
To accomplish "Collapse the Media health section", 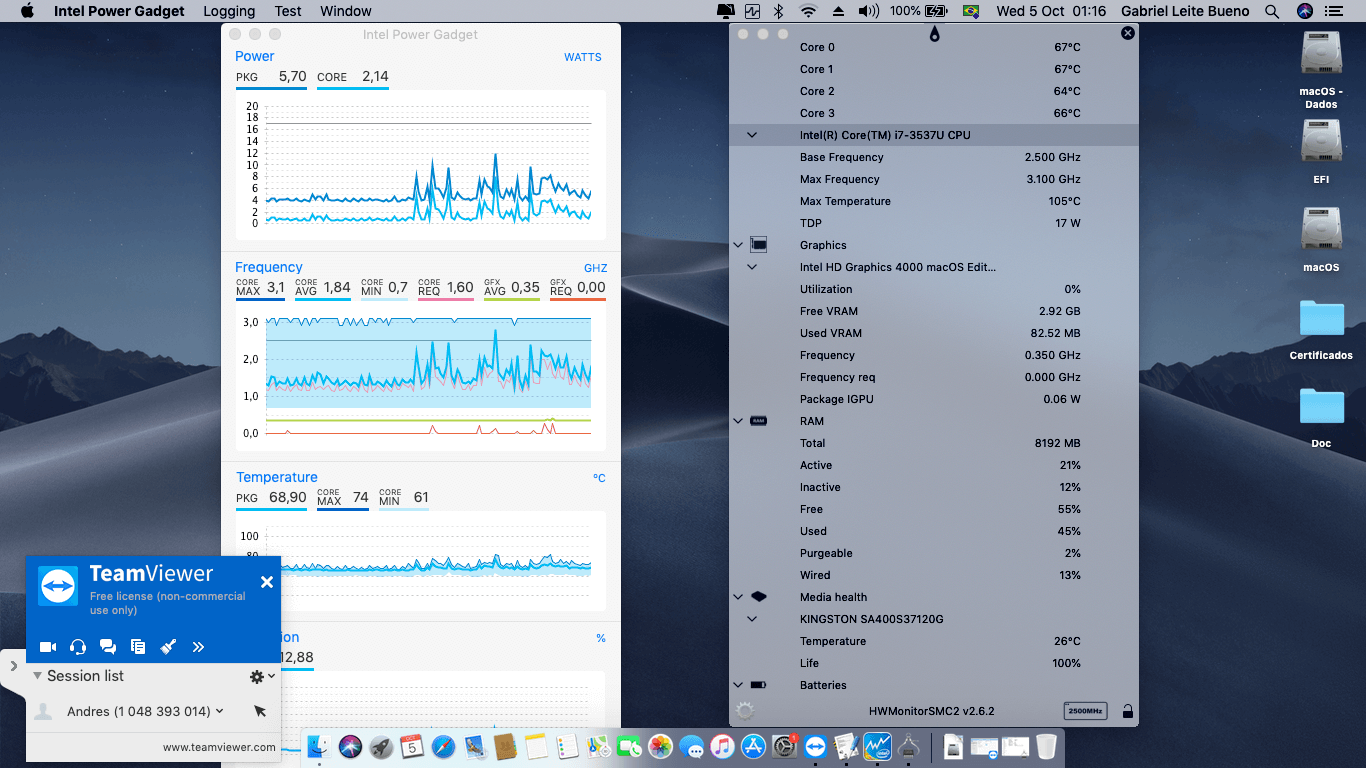I will 738,597.
